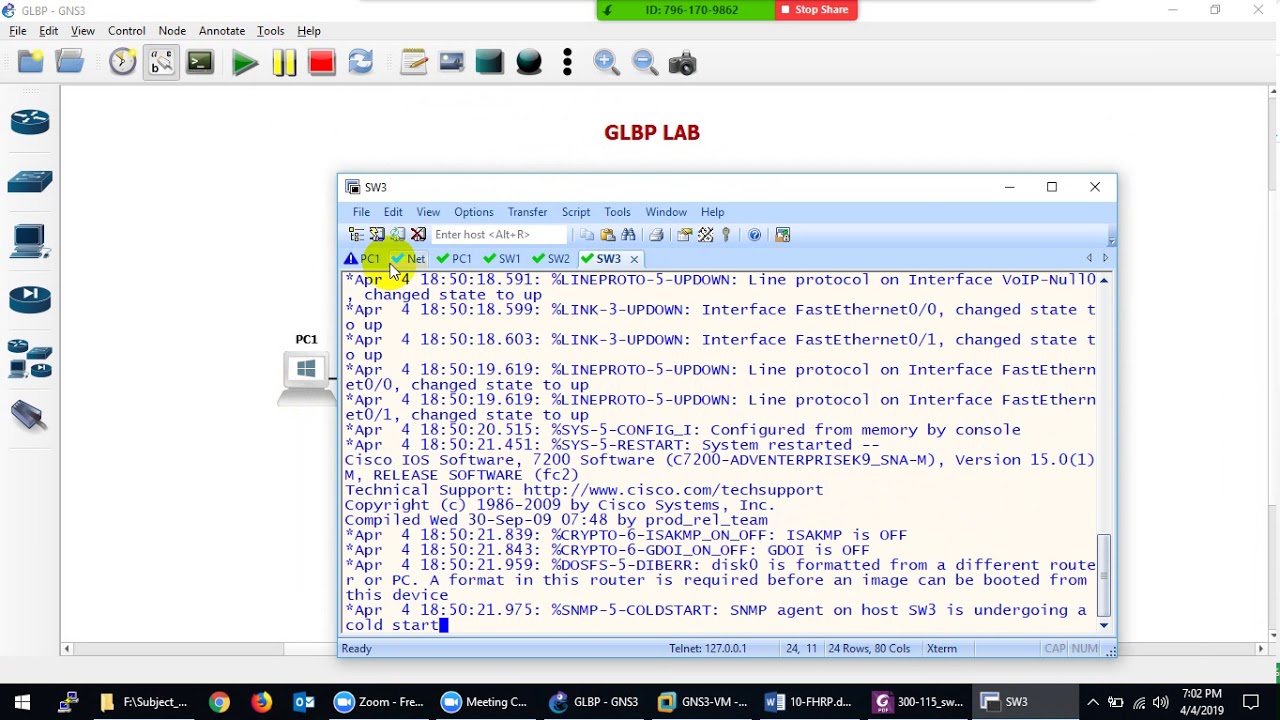
Task: Click the GNS3 Zoom out magnifier
Action: (x=645, y=63)
